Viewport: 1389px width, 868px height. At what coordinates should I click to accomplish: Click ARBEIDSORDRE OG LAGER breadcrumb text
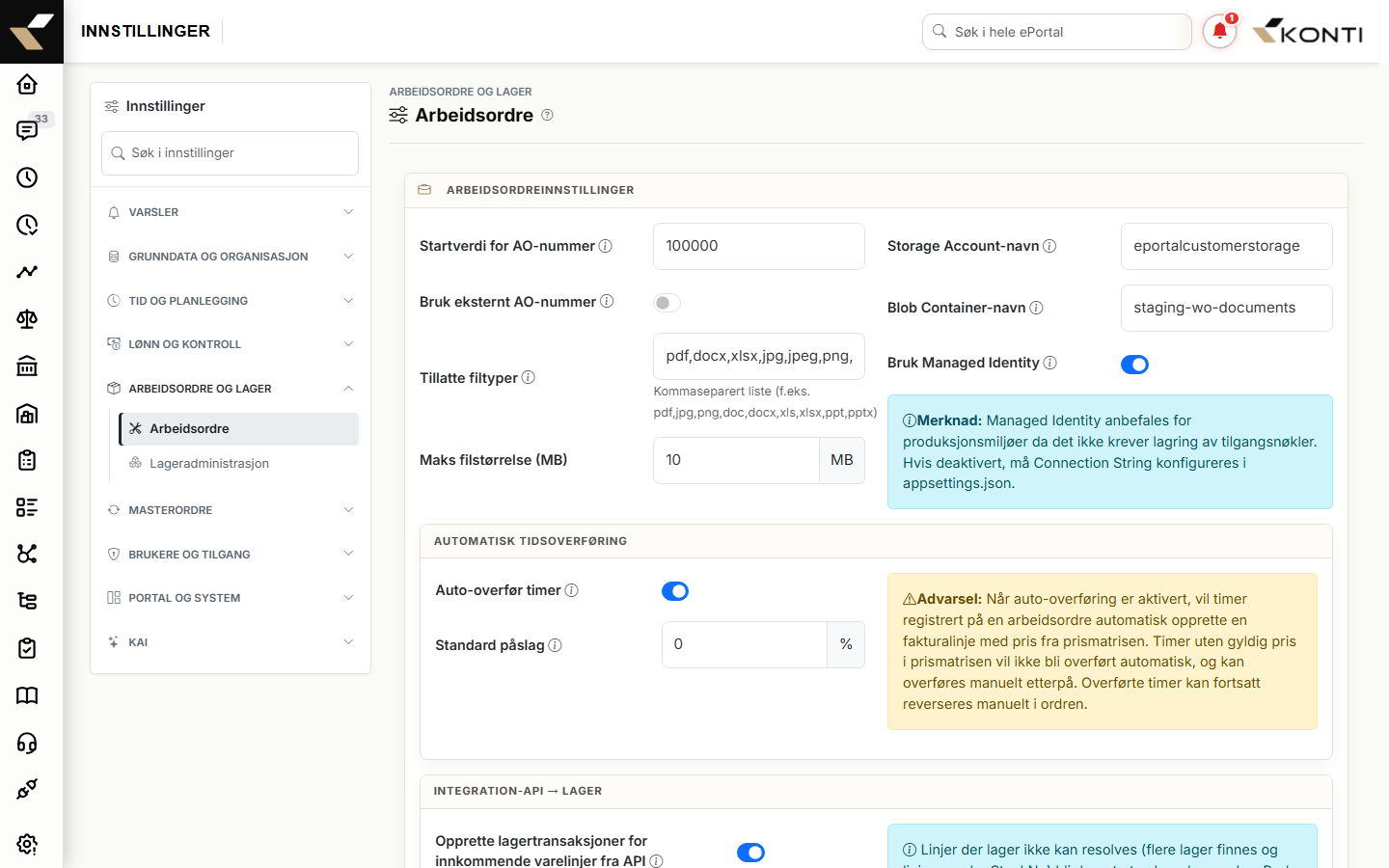click(460, 92)
